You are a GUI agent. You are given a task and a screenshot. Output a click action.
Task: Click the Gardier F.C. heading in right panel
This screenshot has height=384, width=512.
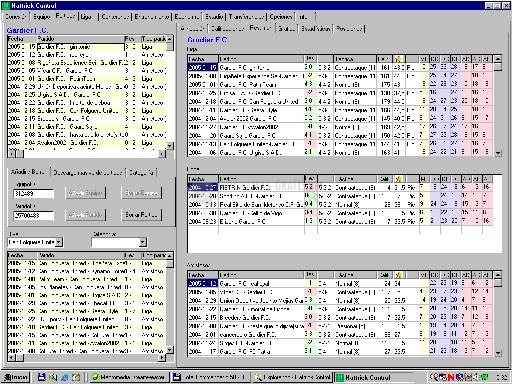(207, 40)
